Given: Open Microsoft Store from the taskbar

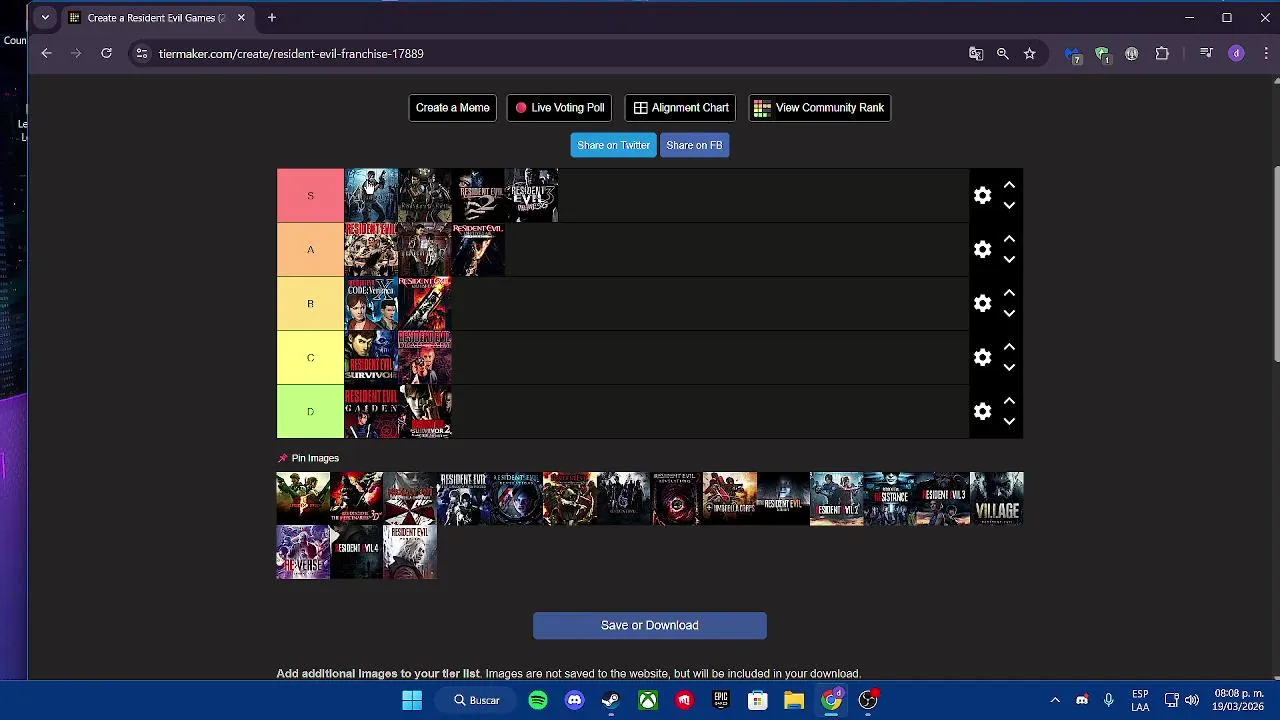Looking at the screenshot, I should [x=757, y=700].
